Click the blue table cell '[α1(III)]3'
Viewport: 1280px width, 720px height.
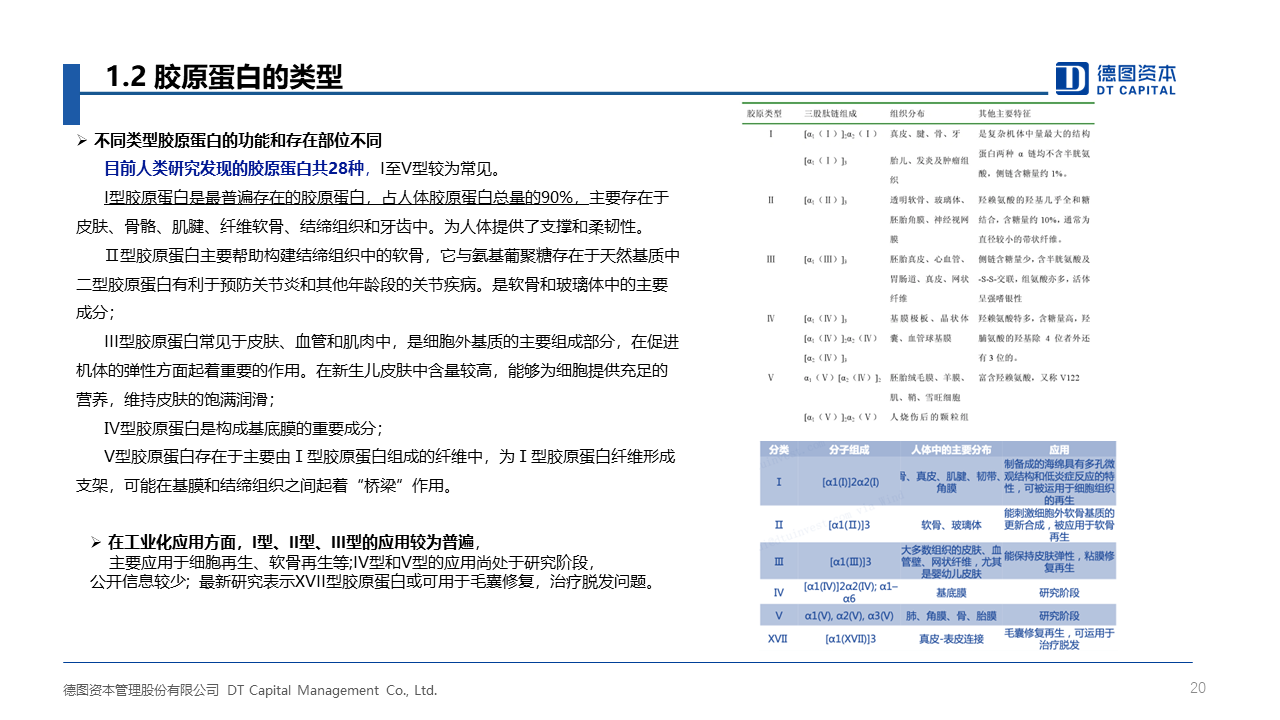click(x=851, y=562)
